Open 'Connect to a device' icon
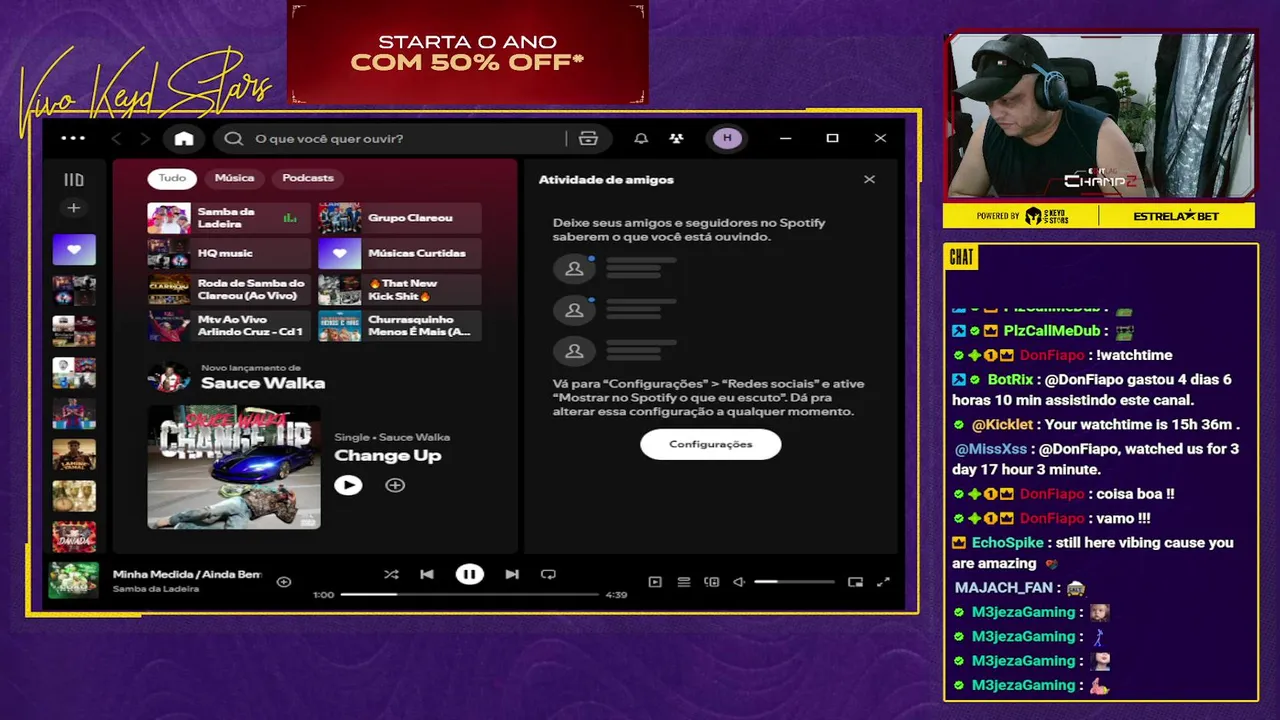 click(712, 581)
